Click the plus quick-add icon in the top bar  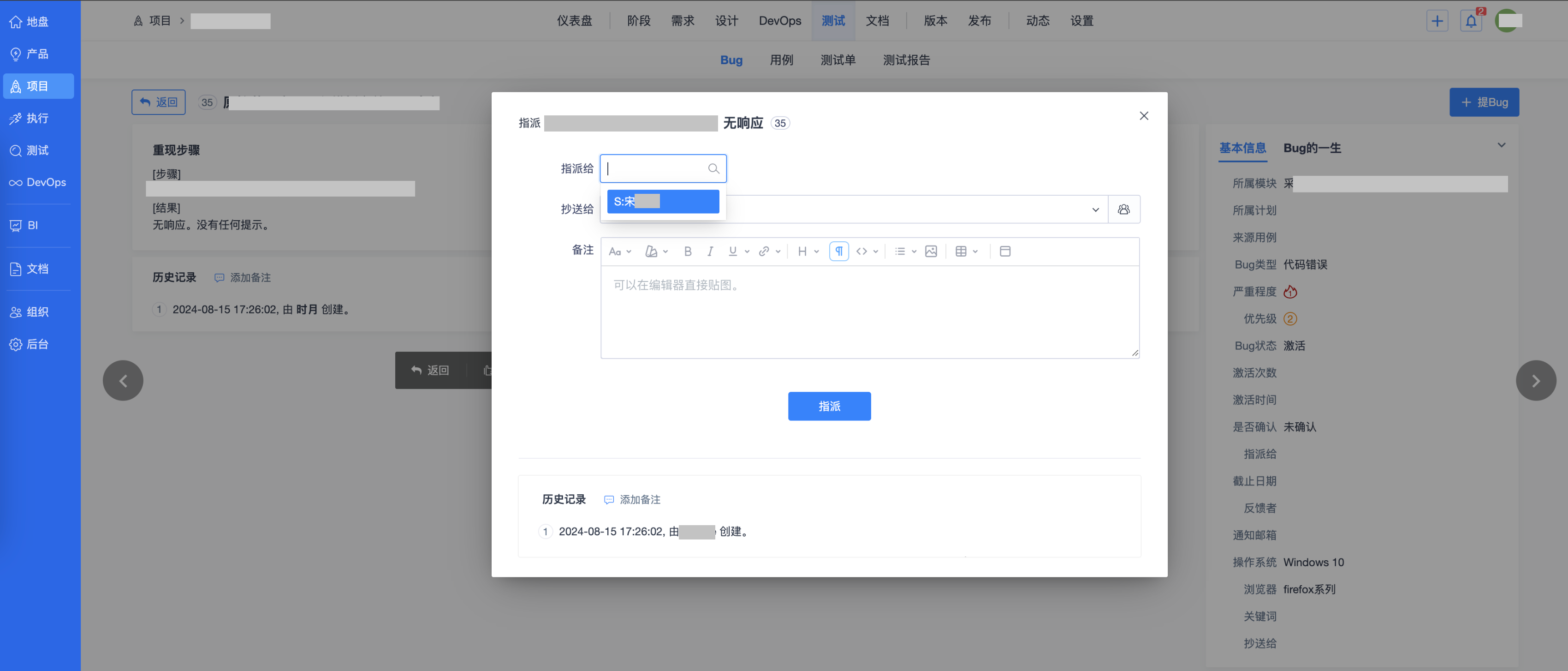tap(1437, 21)
